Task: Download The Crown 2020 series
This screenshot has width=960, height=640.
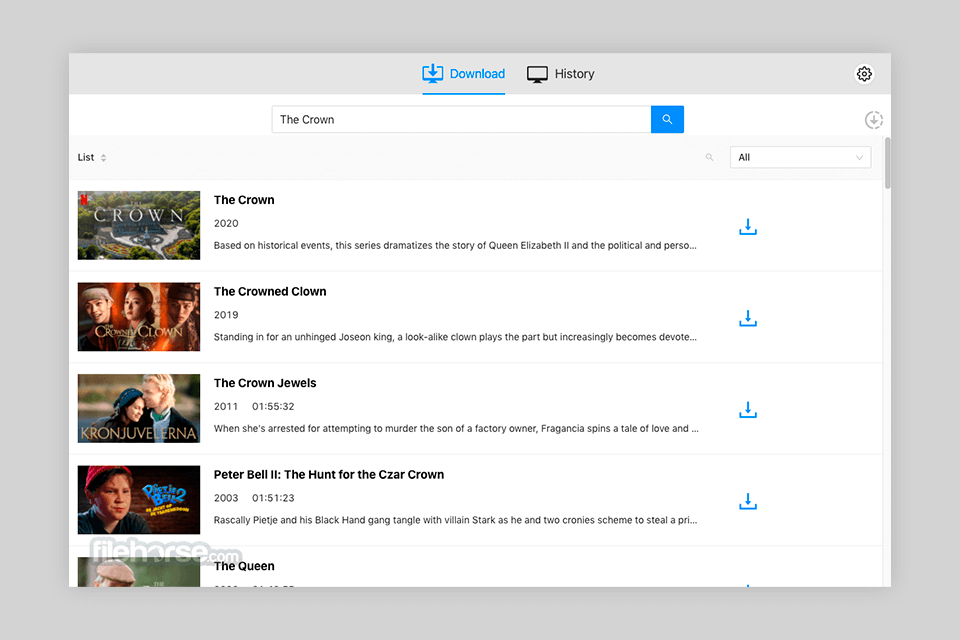Action: click(x=748, y=227)
